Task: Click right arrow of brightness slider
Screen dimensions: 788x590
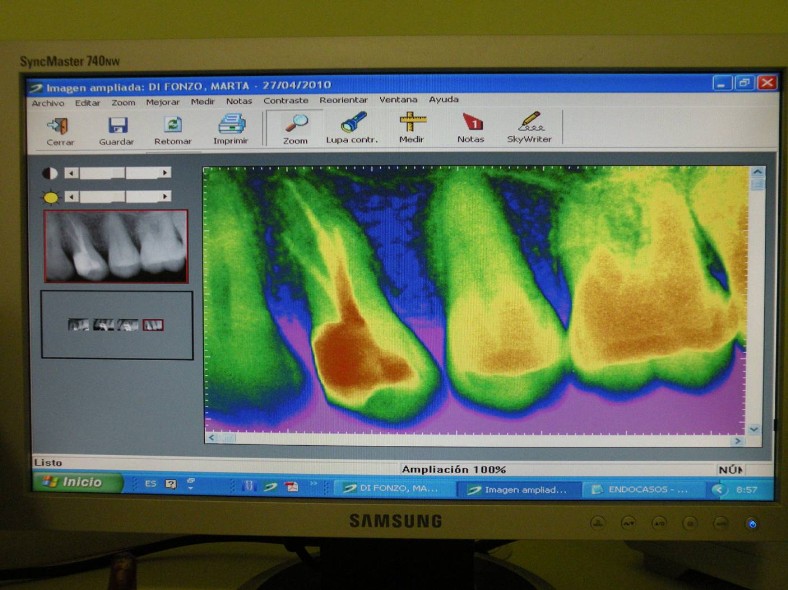Action: point(166,197)
